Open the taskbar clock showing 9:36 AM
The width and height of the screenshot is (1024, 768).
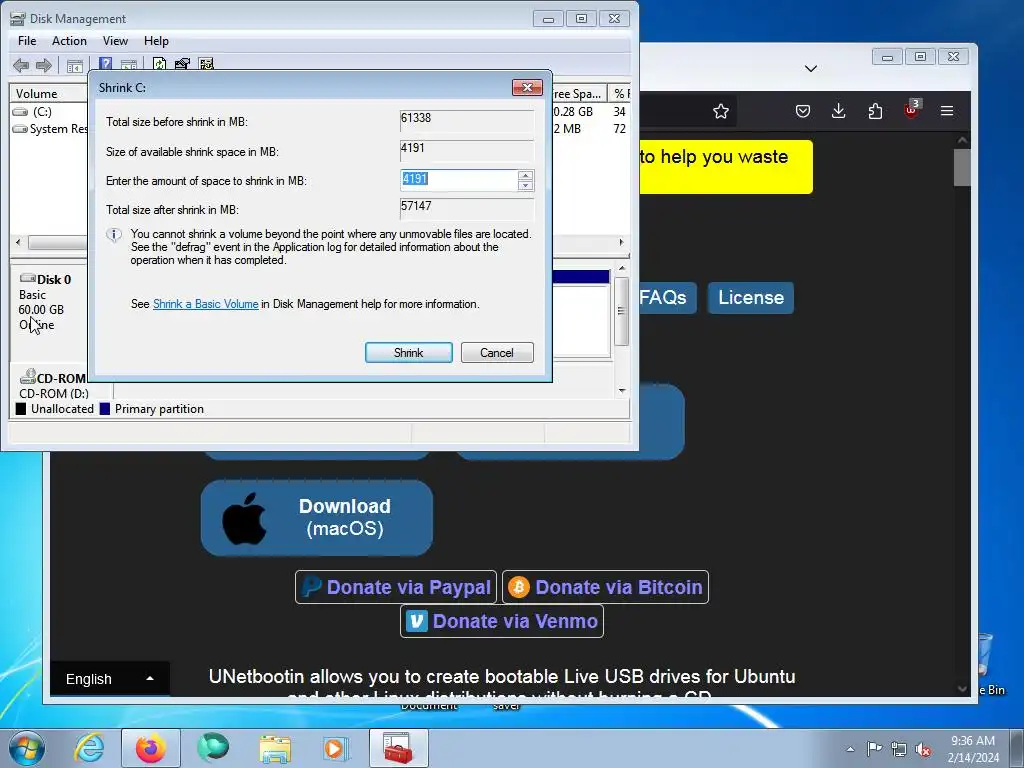(x=973, y=749)
